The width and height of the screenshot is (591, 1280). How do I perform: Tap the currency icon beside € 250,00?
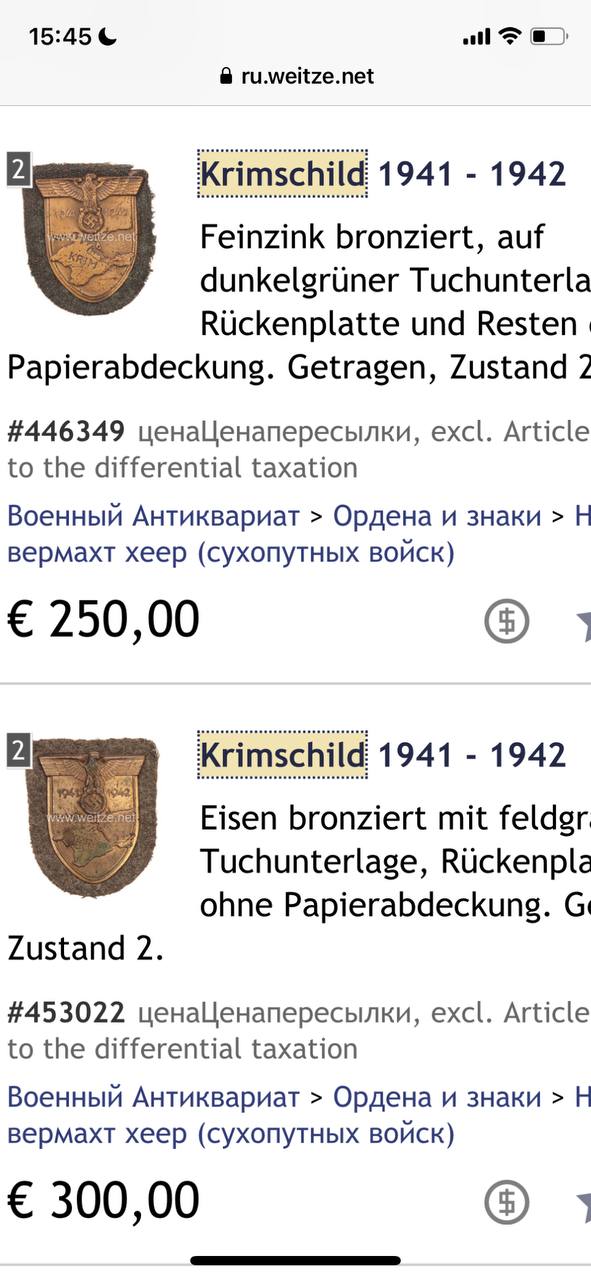click(x=506, y=622)
